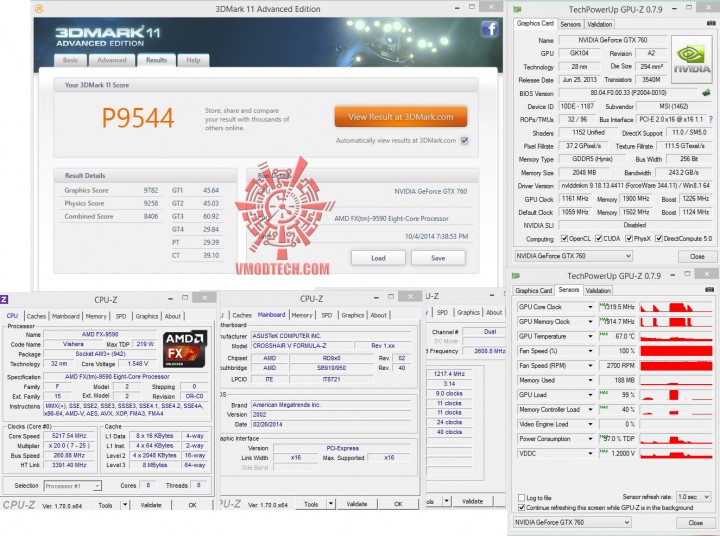Screen dimensions: 720x536
Task: Click the AMD FX logo in CPU-Z
Action: point(185,348)
